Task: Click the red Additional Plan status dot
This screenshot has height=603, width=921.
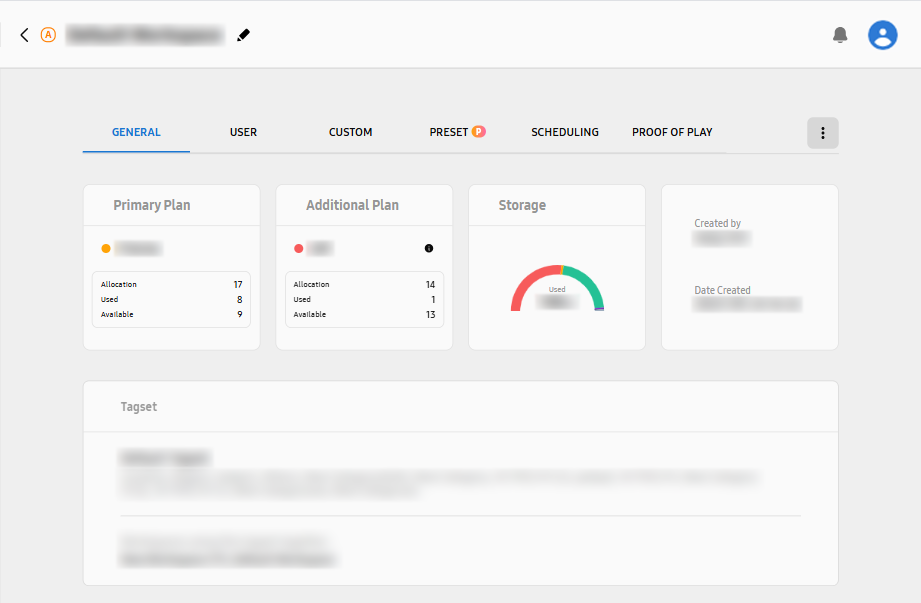Action: point(299,248)
